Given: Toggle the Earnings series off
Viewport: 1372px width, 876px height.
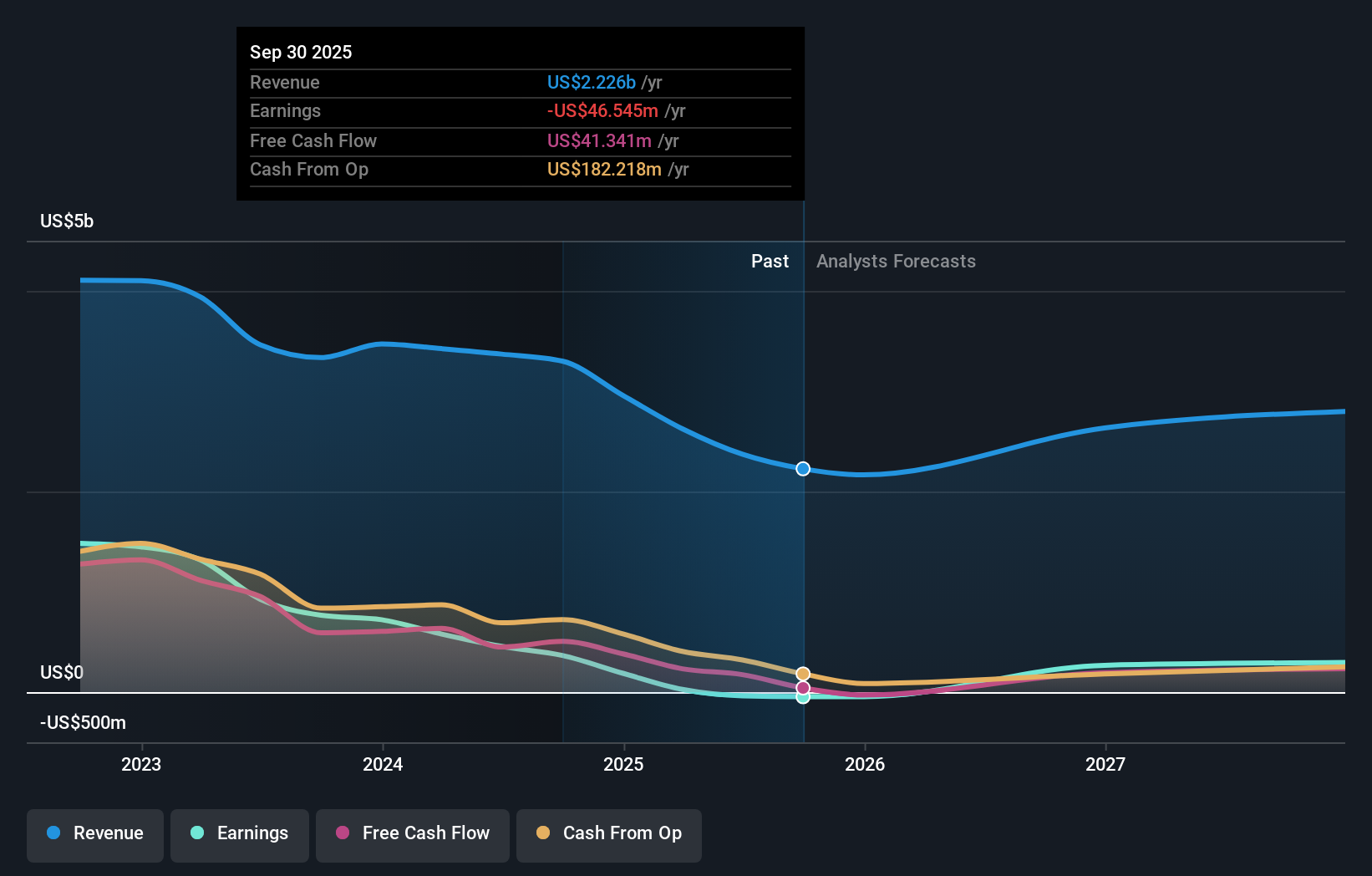Looking at the screenshot, I should 239,833.
